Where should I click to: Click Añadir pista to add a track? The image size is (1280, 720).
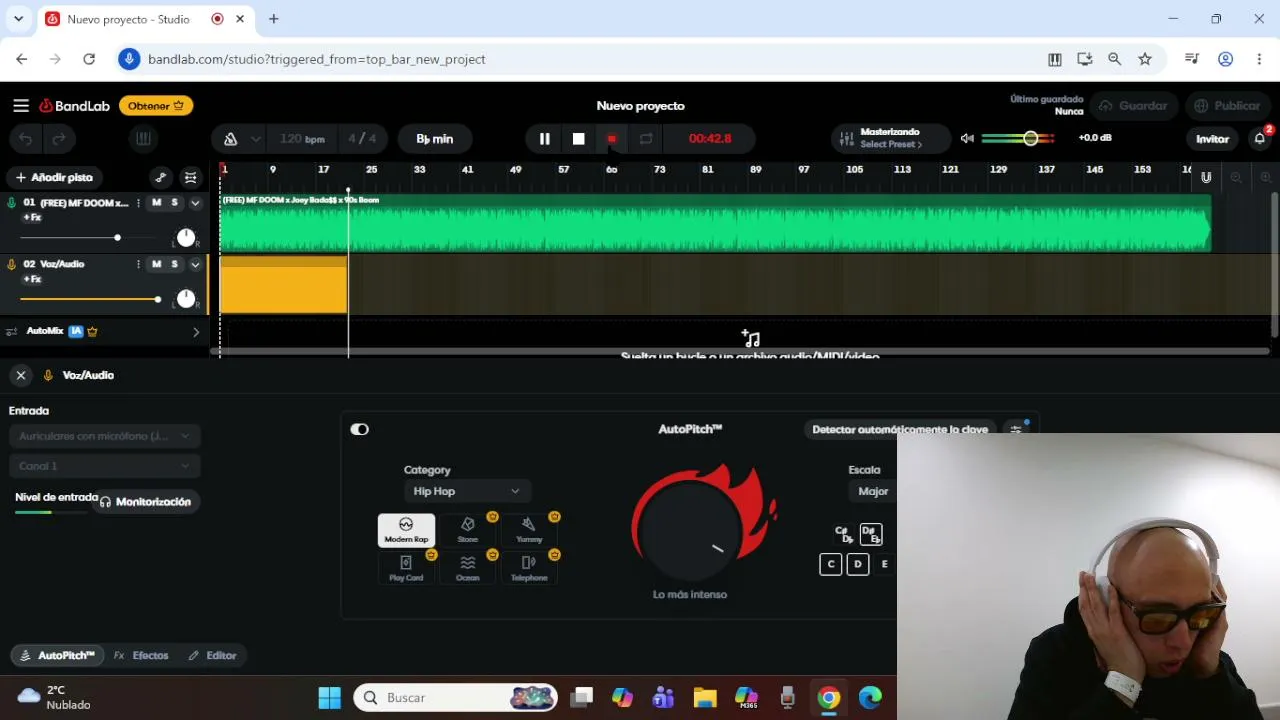(54, 177)
